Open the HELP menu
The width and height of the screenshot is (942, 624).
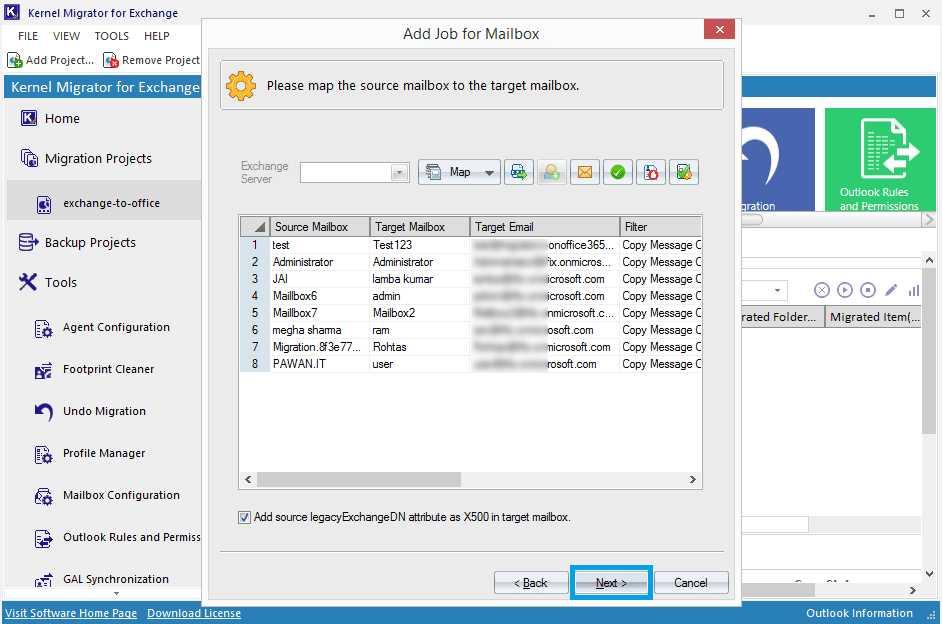(x=156, y=36)
